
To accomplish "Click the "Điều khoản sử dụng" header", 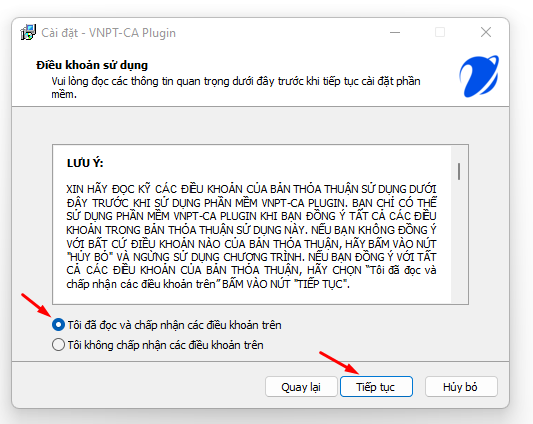I will coord(92,65).
